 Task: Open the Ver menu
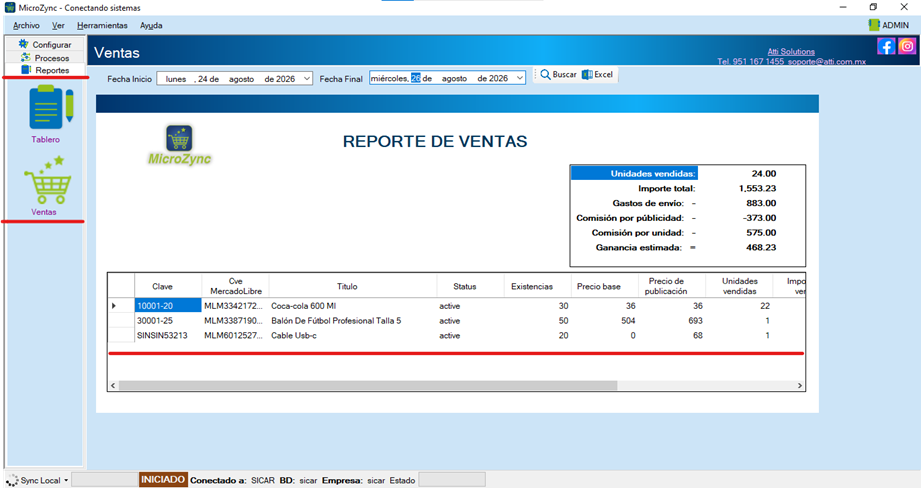click(58, 25)
